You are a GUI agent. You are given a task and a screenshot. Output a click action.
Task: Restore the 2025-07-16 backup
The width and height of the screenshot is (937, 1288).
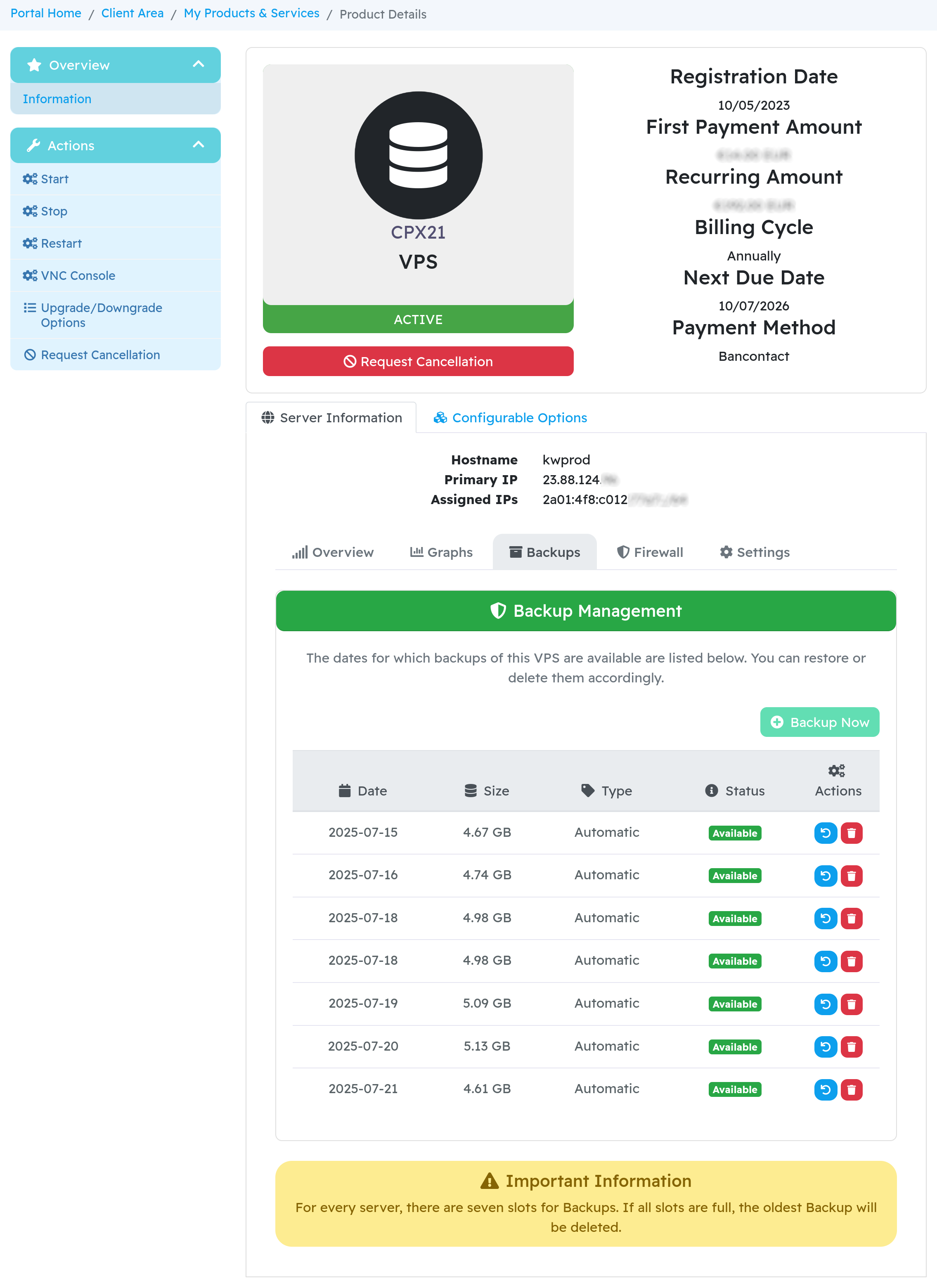point(825,875)
